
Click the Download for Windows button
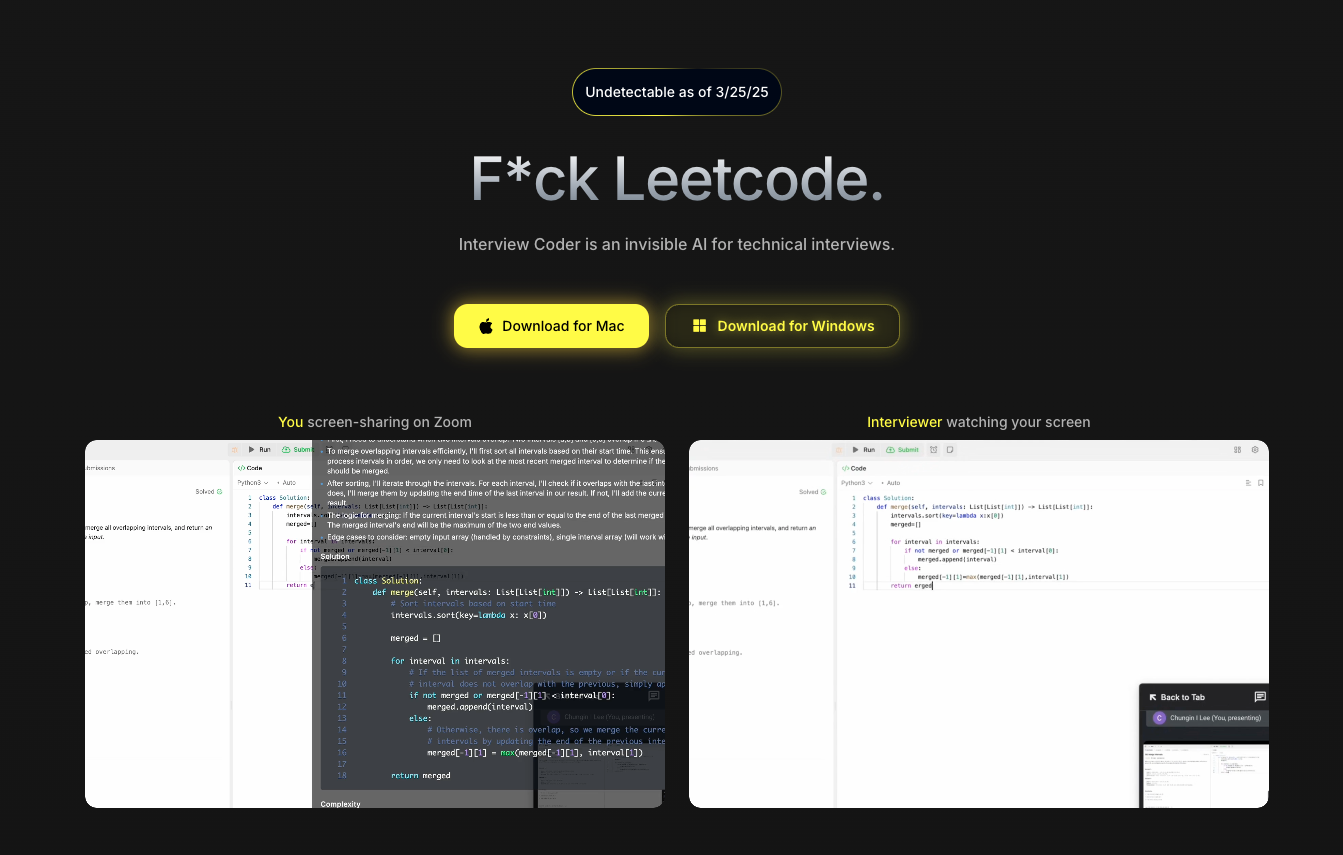[782, 326]
